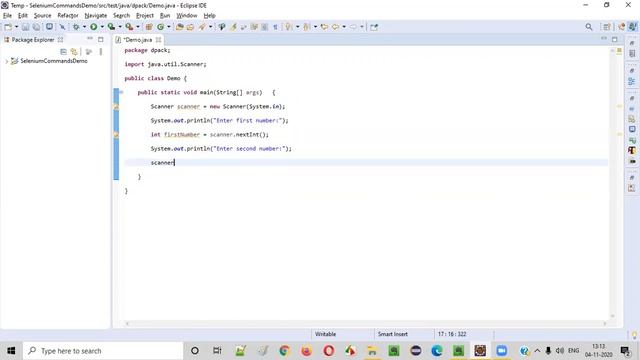Open Chrome from the taskbar
Screen dimensions: 640x360
point(284,351)
